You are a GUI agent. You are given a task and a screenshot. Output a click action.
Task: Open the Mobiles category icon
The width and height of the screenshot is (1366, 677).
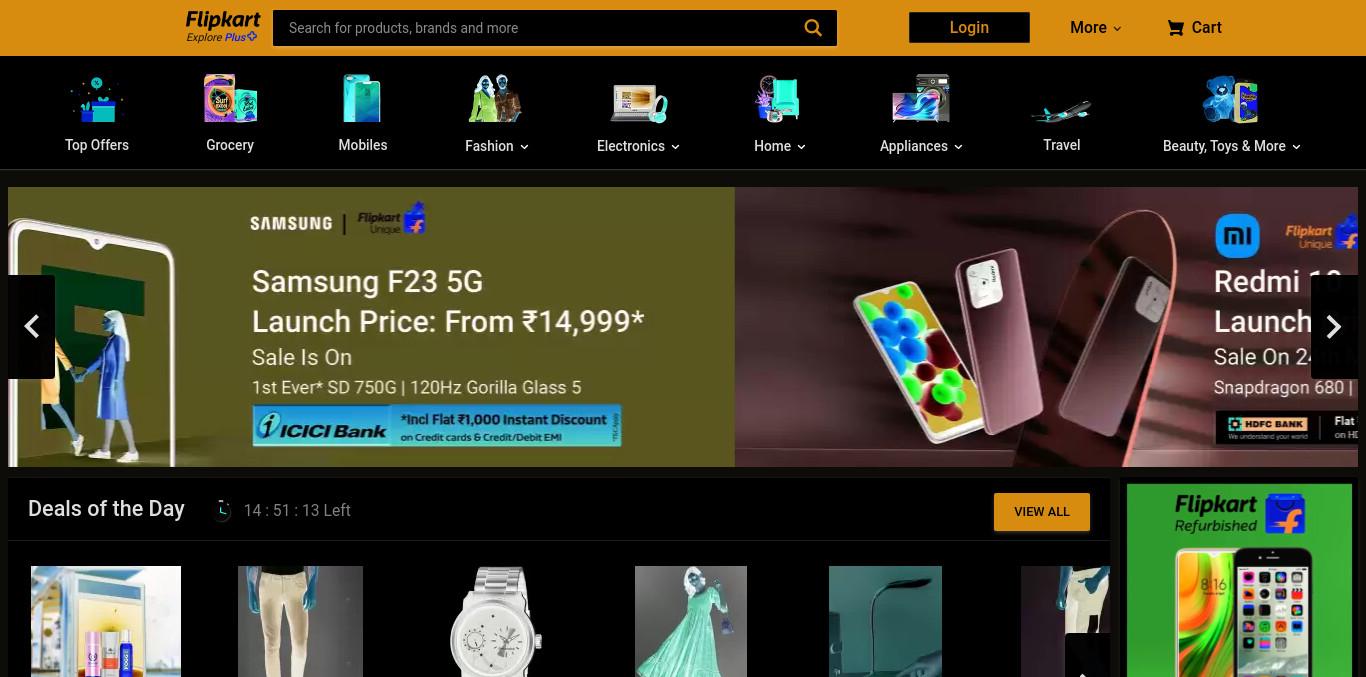362,99
